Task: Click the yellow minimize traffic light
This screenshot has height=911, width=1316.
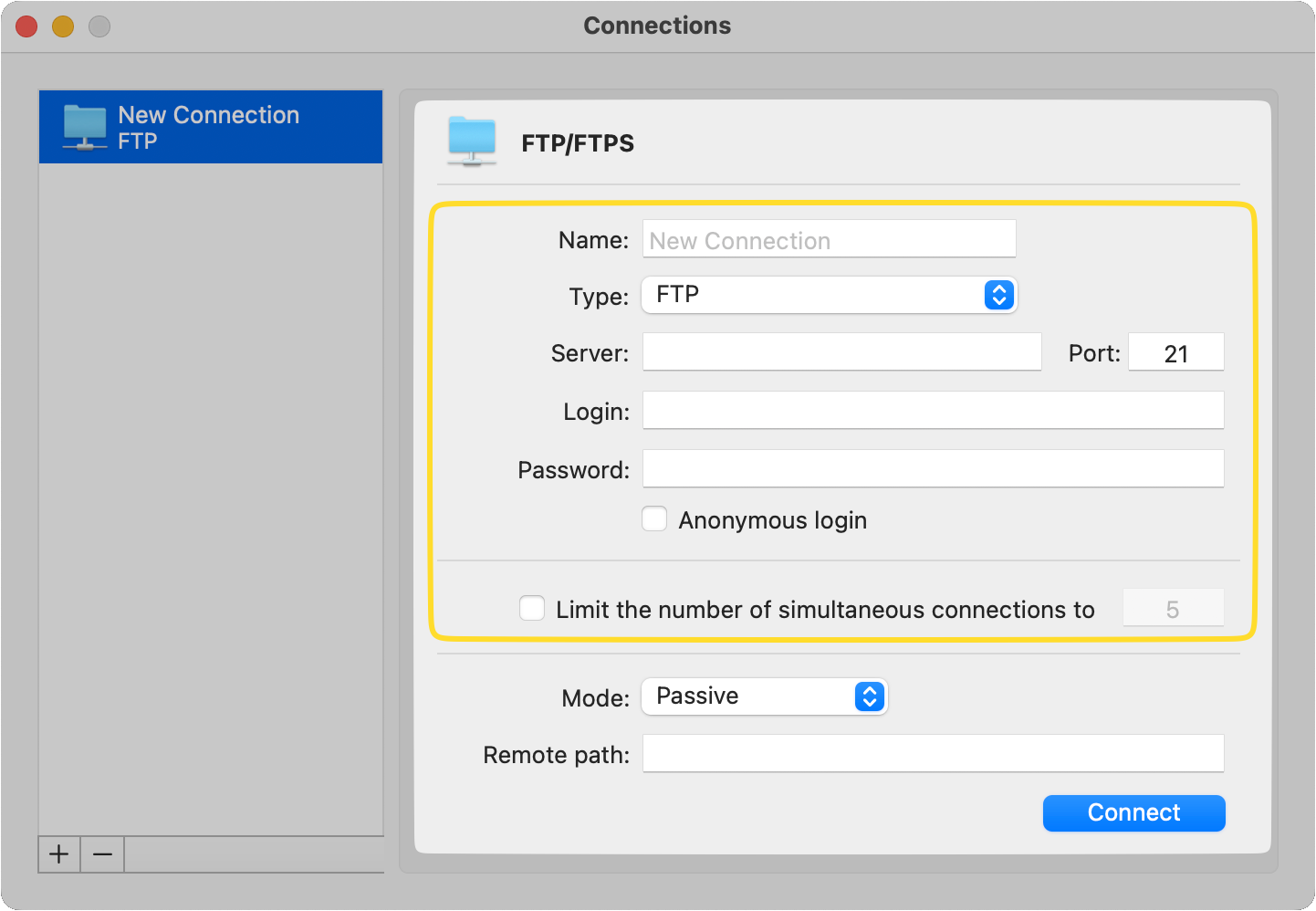Action: (62, 26)
